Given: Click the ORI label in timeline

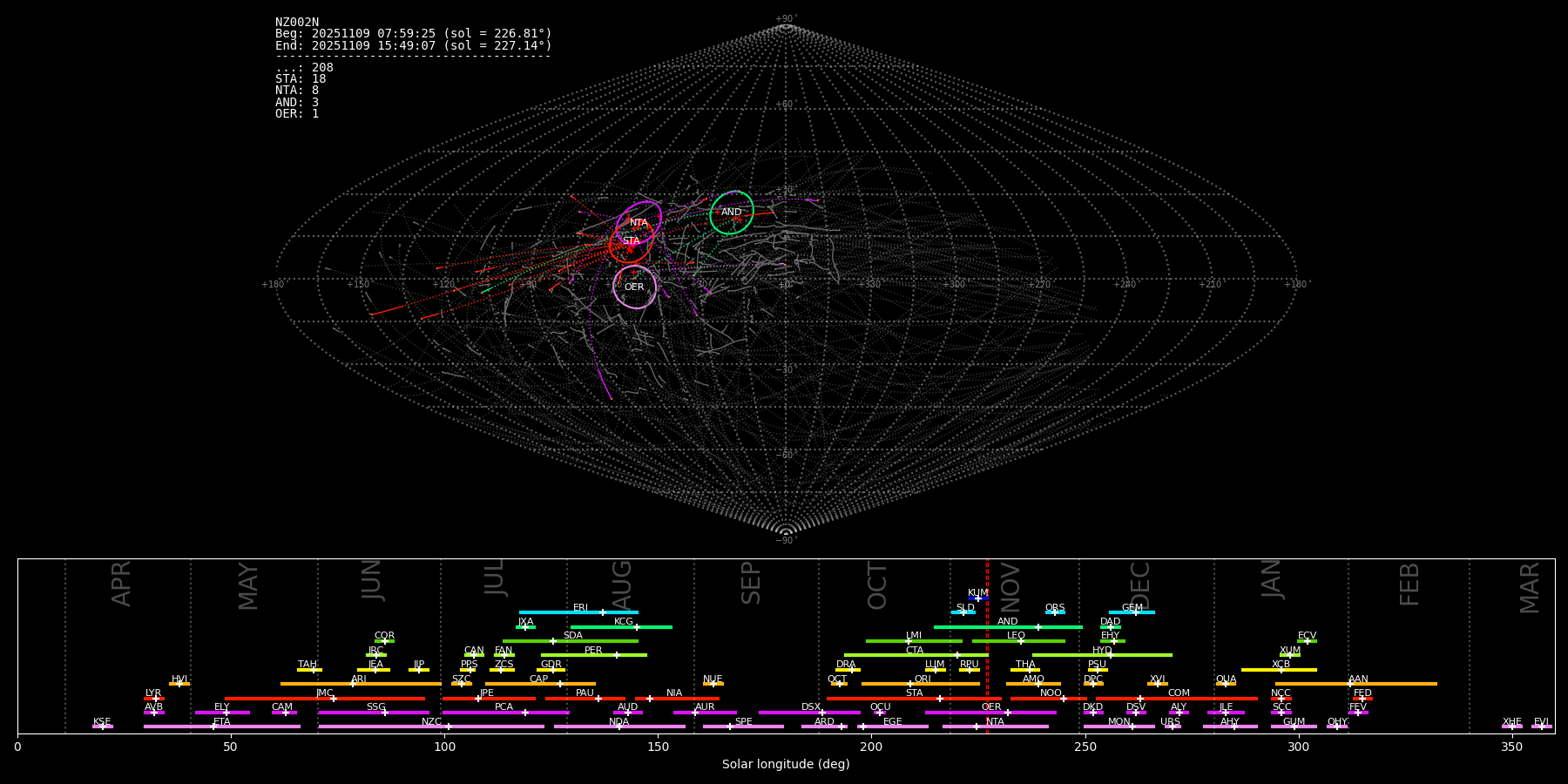Looking at the screenshot, I should point(923,679).
